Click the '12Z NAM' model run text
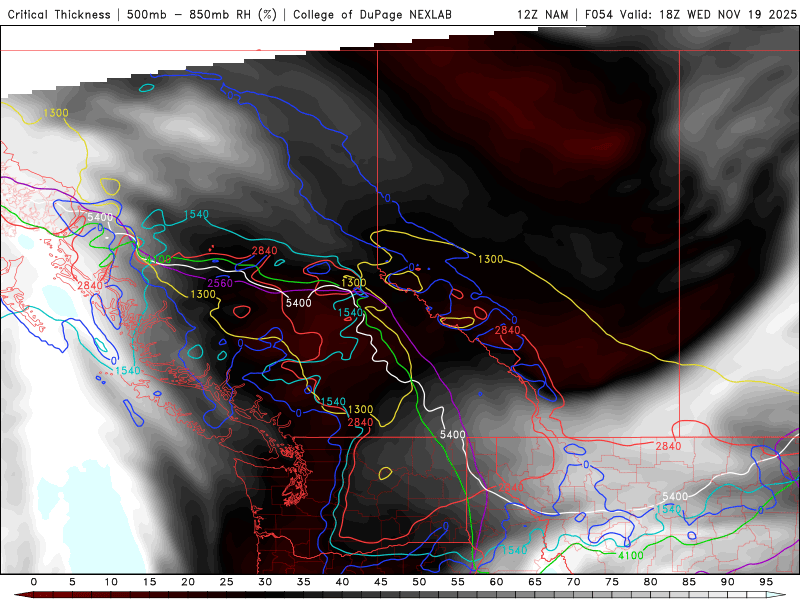This screenshot has width=800, height=600. (542, 14)
